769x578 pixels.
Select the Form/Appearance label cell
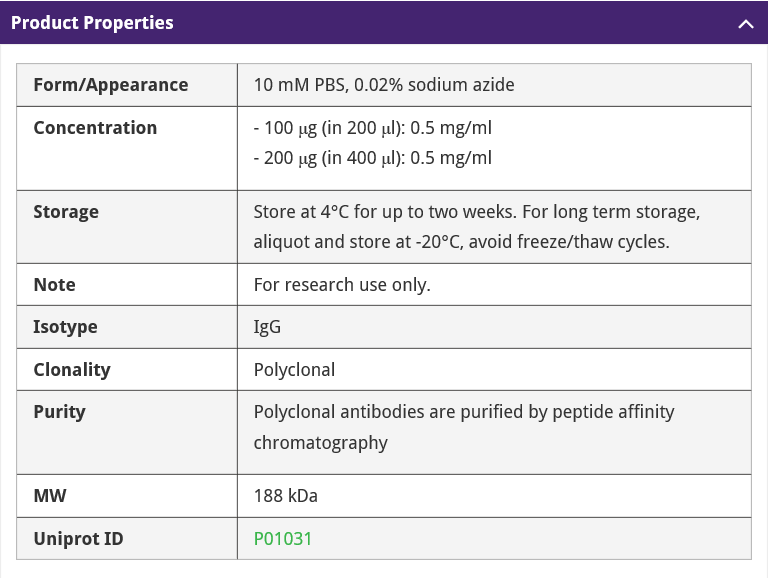coord(110,85)
